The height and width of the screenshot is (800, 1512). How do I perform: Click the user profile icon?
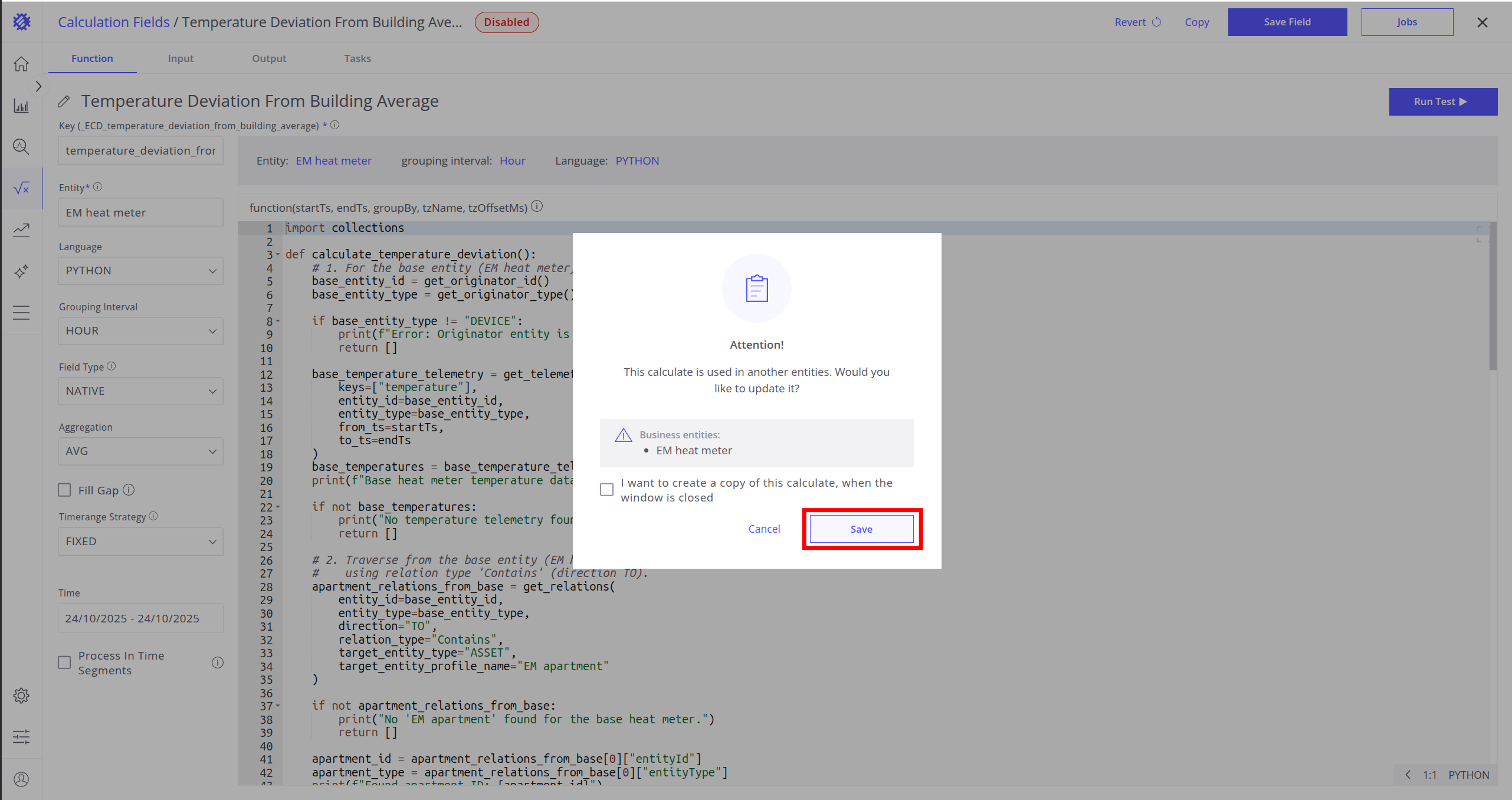(21, 779)
